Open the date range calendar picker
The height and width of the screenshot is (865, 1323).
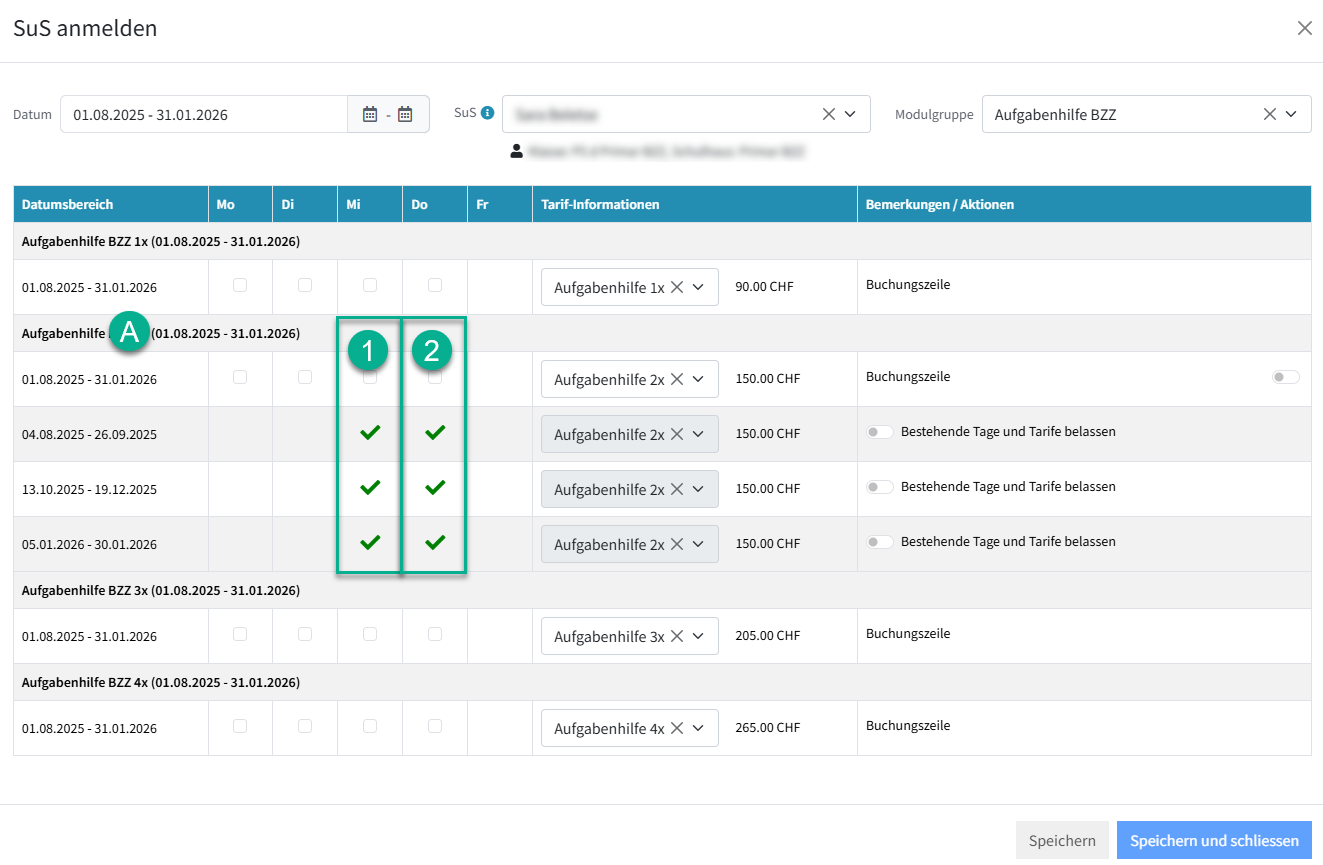tap(388, 115)
